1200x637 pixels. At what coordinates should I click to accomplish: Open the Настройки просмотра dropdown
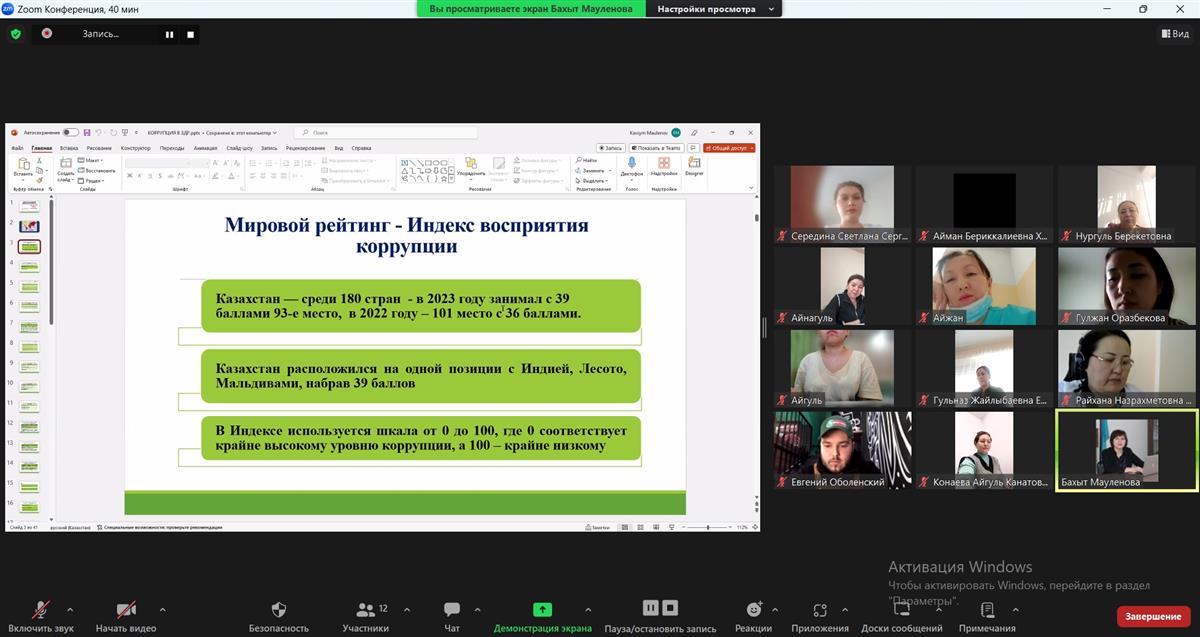(x=714, y=8)
